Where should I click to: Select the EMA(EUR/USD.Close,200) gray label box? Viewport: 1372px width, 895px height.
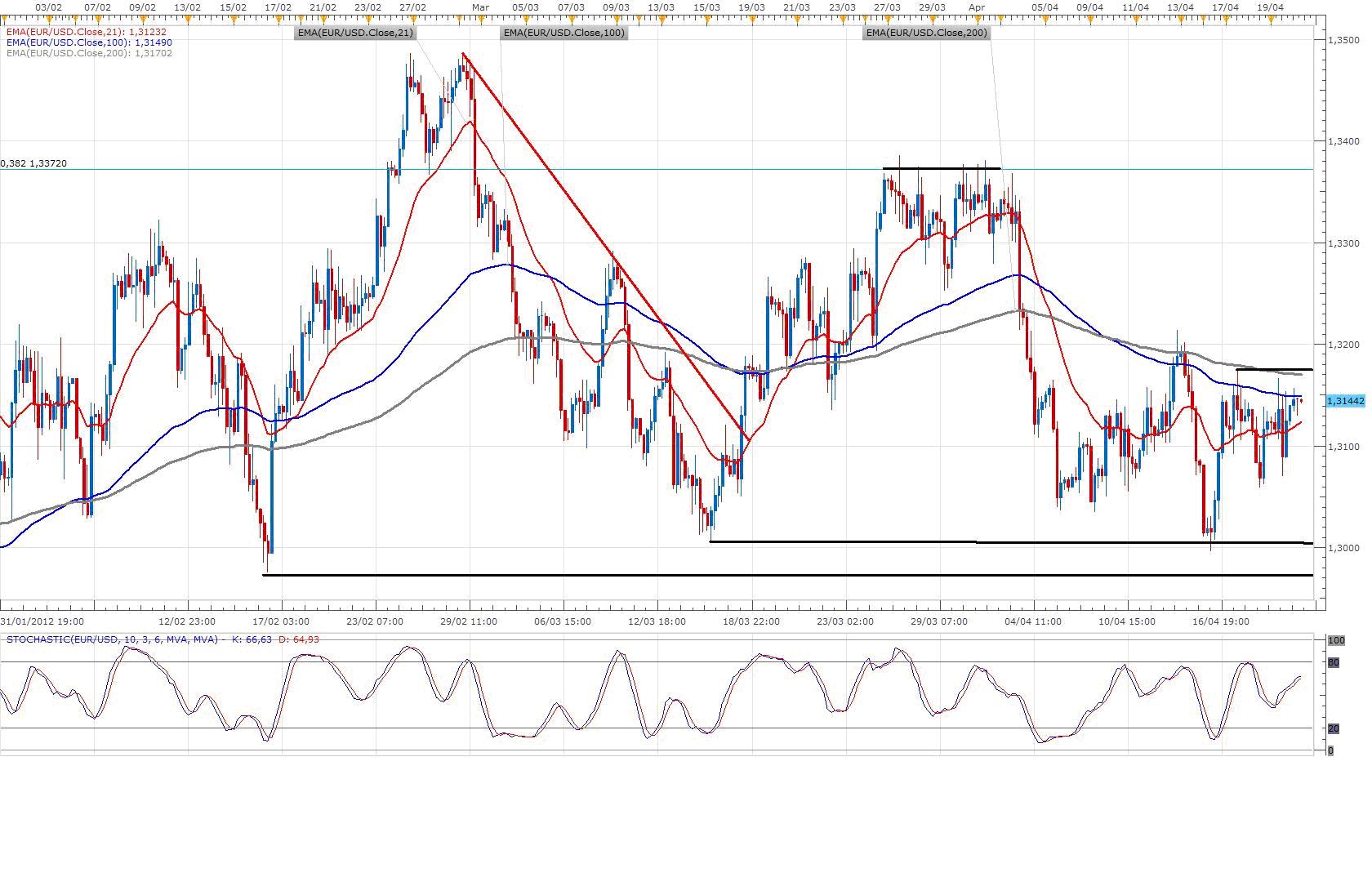tap(927, 33)
